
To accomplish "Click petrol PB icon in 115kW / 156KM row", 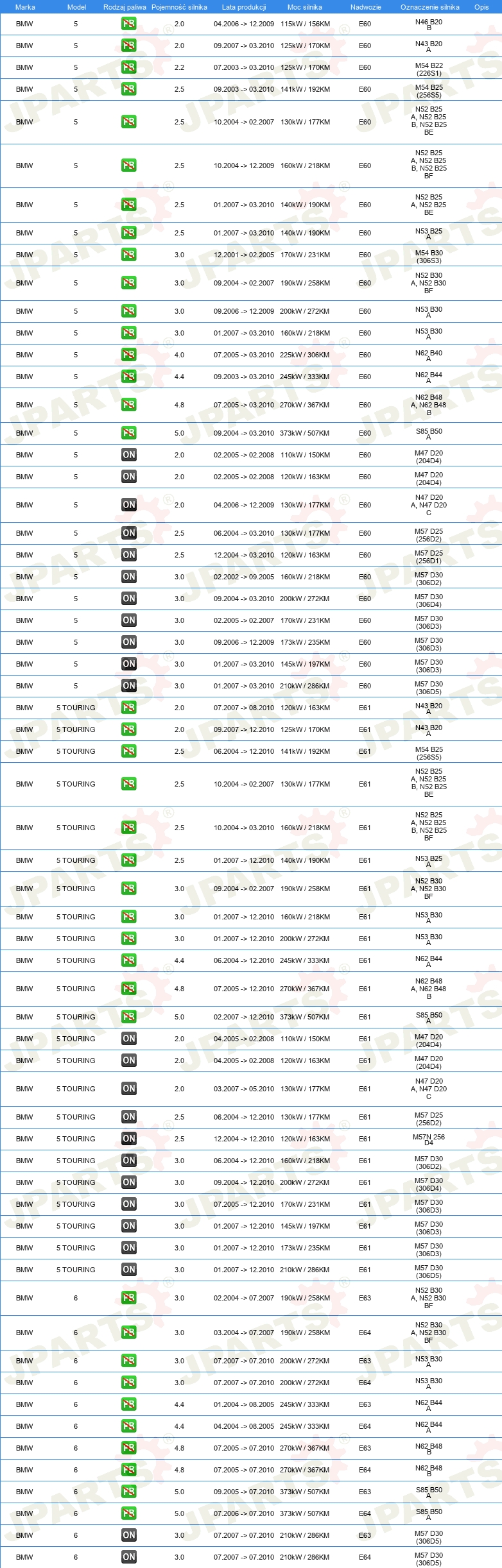I will (x=128, y=24).
